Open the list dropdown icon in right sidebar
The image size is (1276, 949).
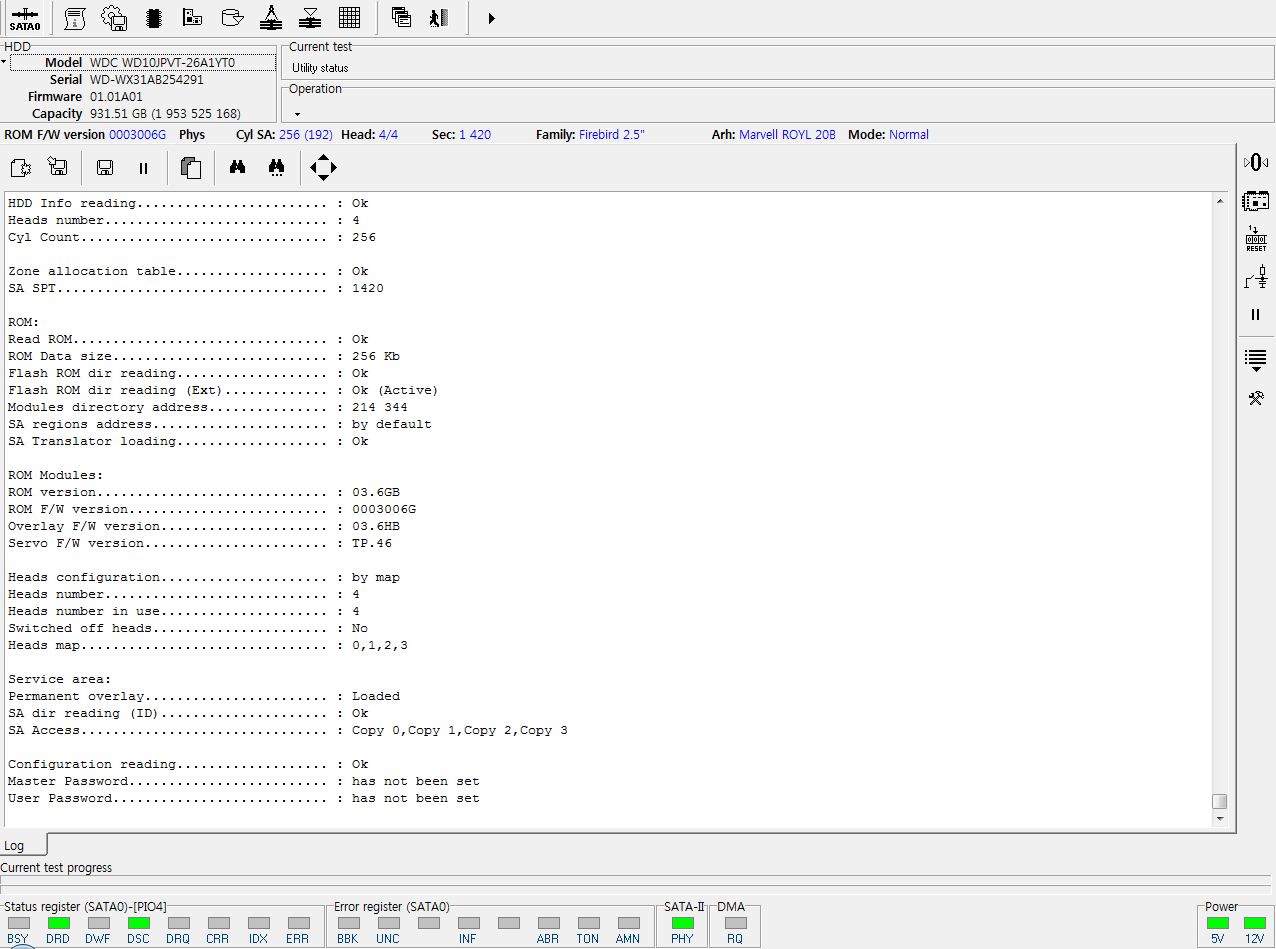tap(1256, 359)
